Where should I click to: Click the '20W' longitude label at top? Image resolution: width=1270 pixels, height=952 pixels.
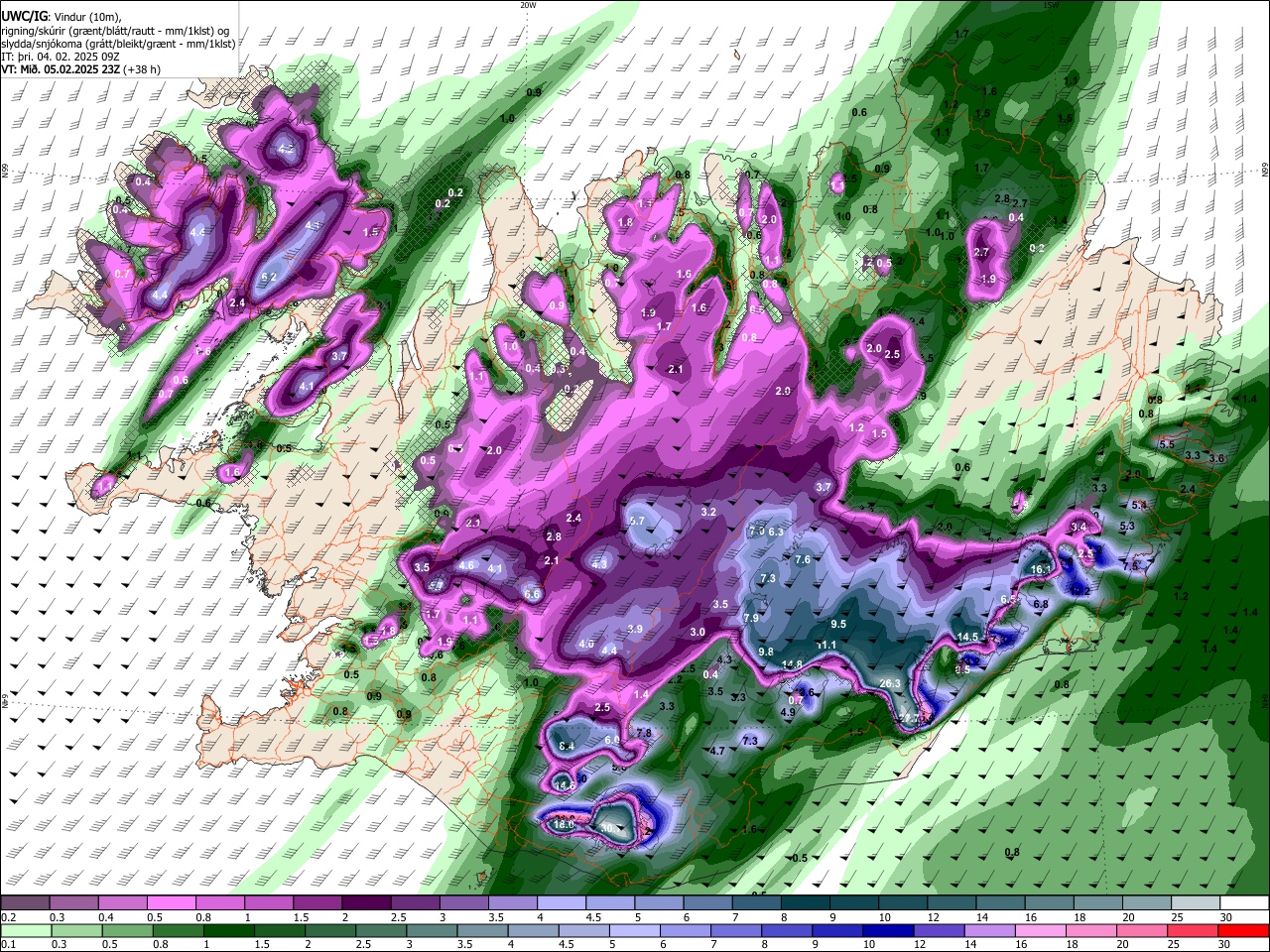(x=528, y=5)
